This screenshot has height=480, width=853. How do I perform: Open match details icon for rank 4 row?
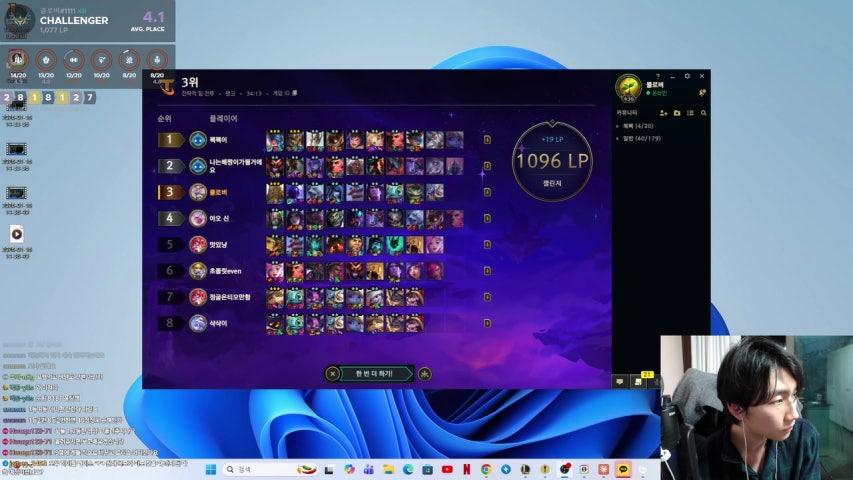[487, 218]
